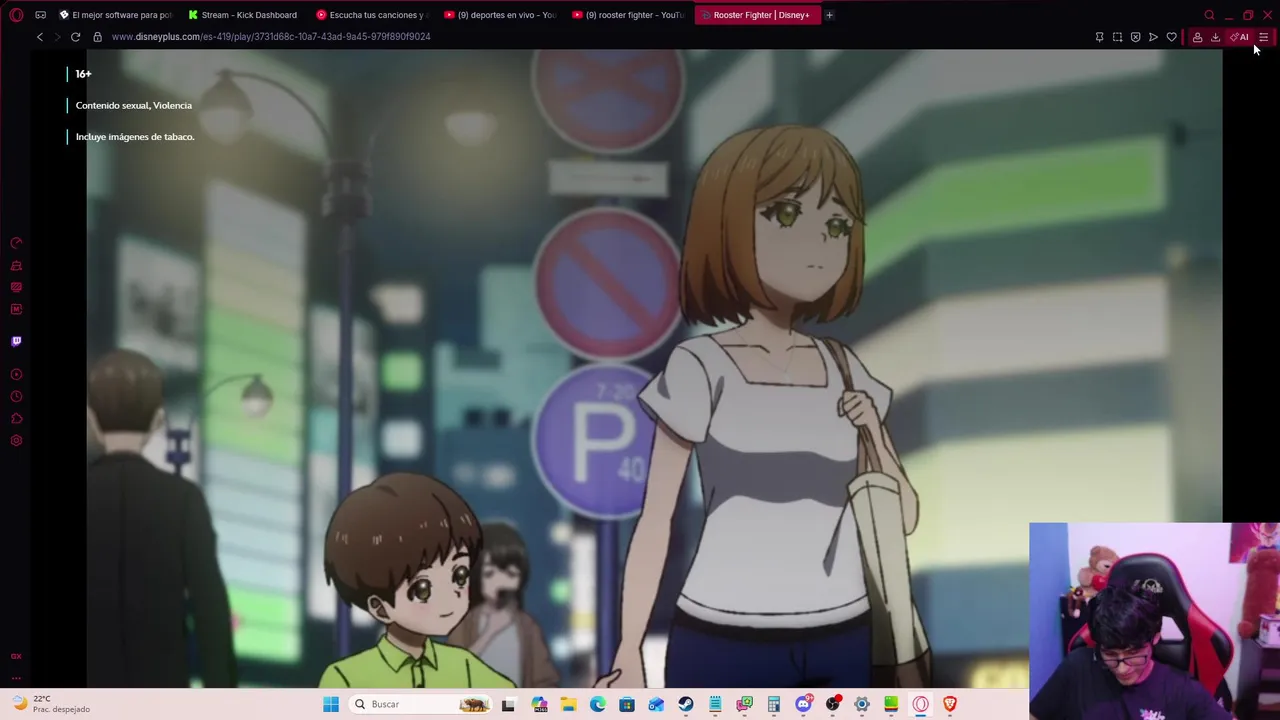
Task: Open Steam from the taskbar
Action: [685, 704]
